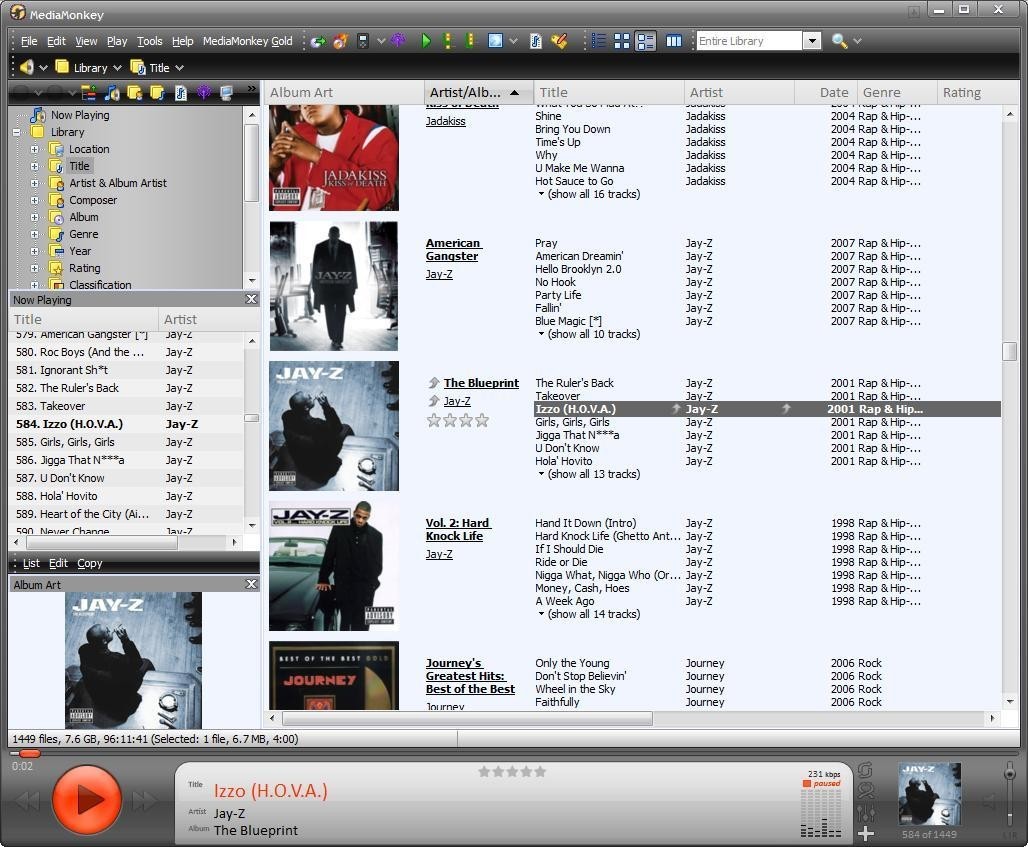Click the green arrow sync icon

point(318,41)
